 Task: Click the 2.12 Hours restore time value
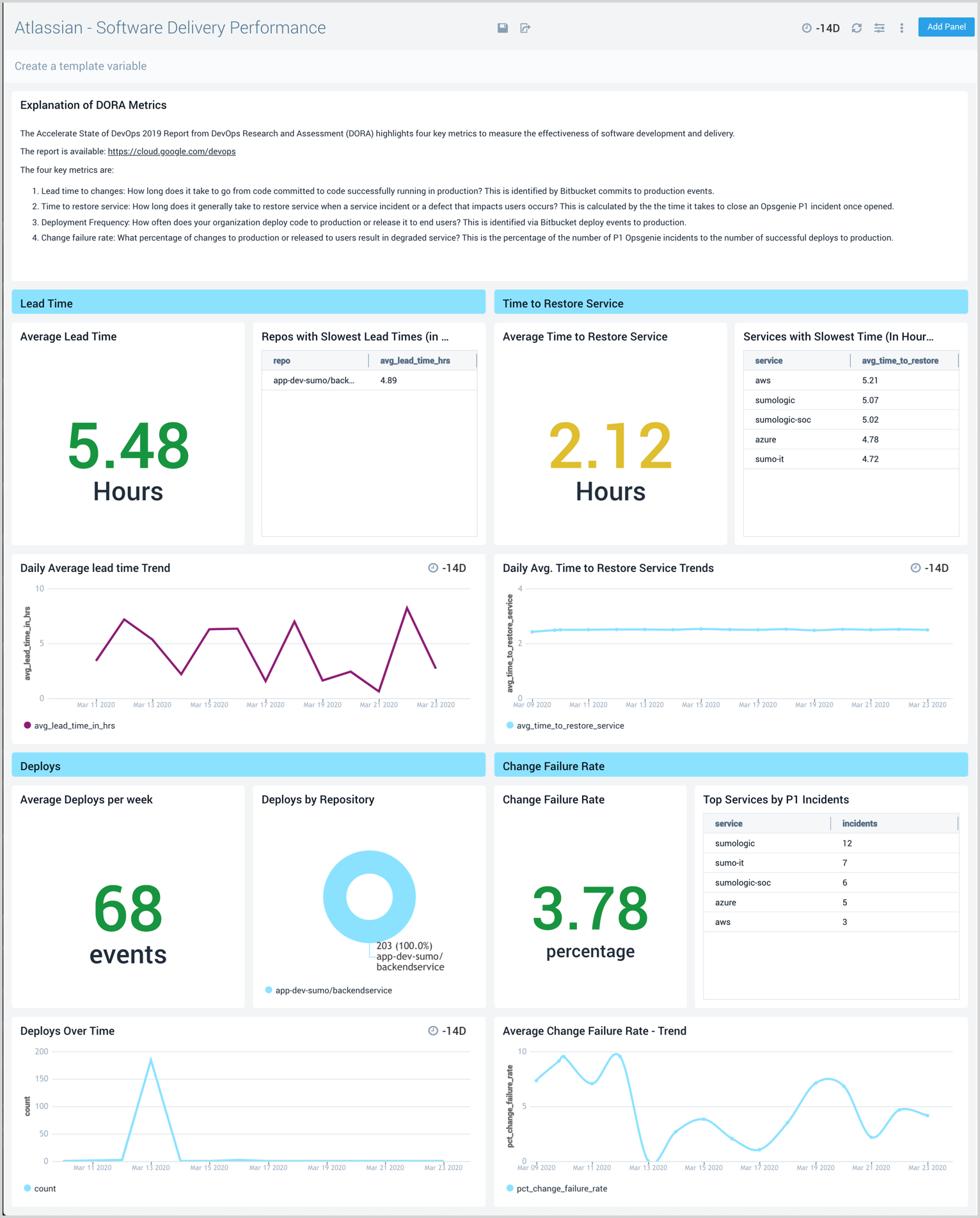pos(611,461)
